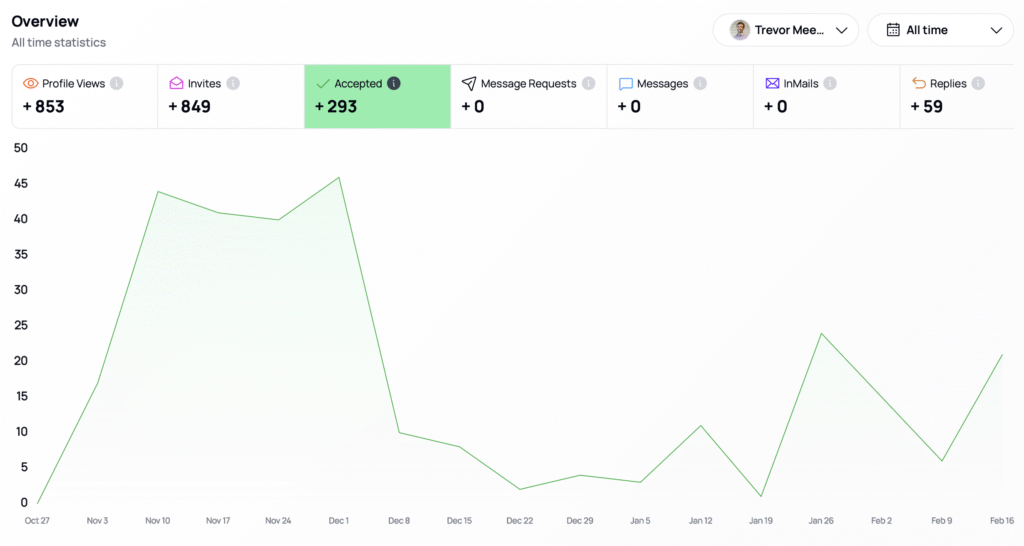Click the Dec 1 peak on the chart
This screenshot has width=1024, height=546.
[340, 178]
